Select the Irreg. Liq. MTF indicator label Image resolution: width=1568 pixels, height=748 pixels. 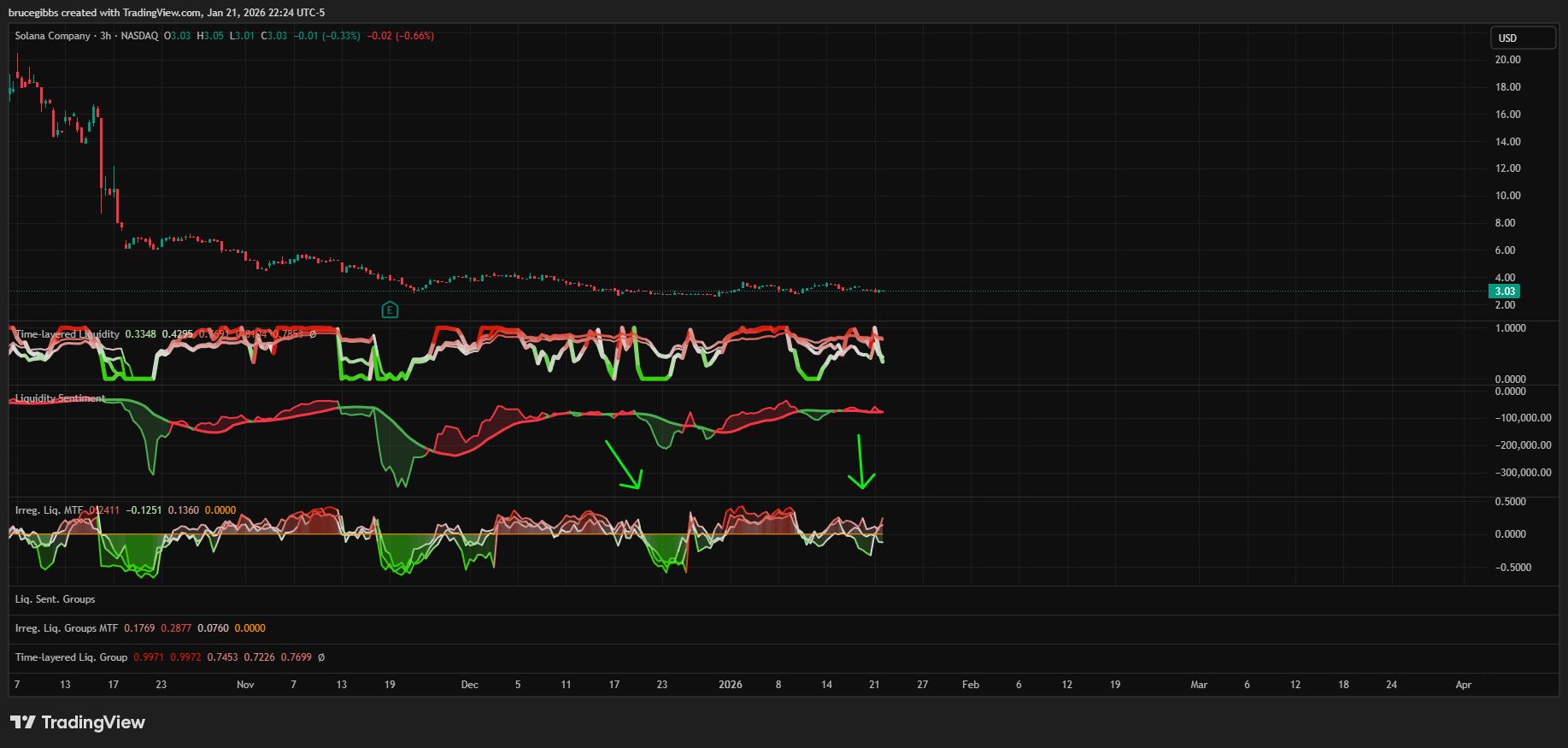(x=49, y=510)
